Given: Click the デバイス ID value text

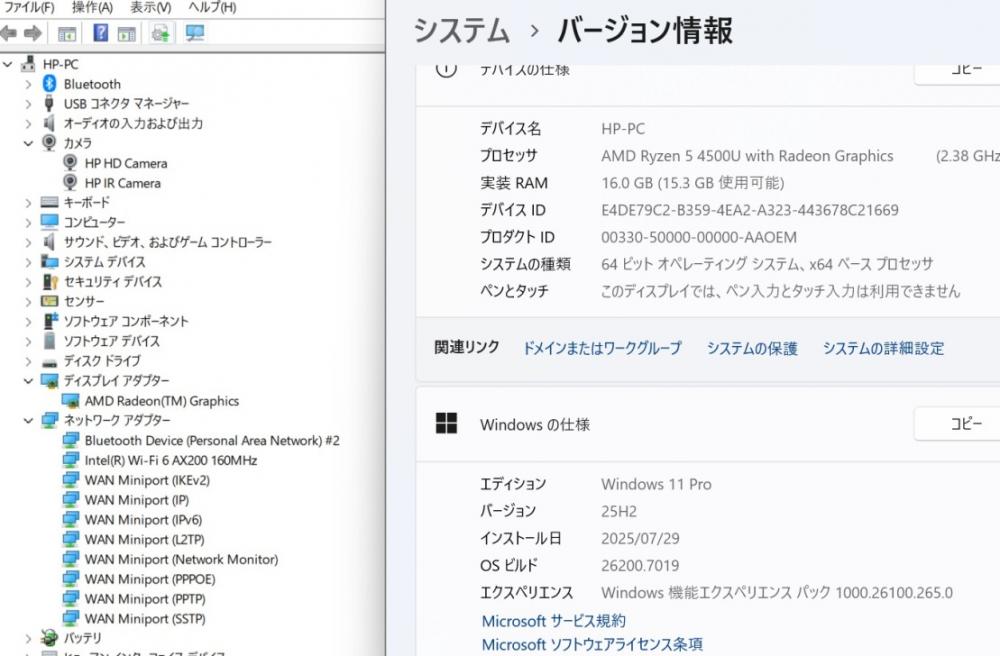Looking at the screenshot, I should [x=750, y=210].
